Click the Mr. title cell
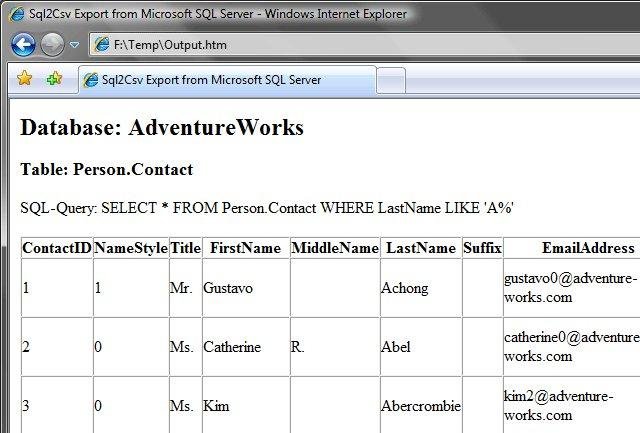Image resolution: width=640 pixels, height=433 pixels. point(186,288)
